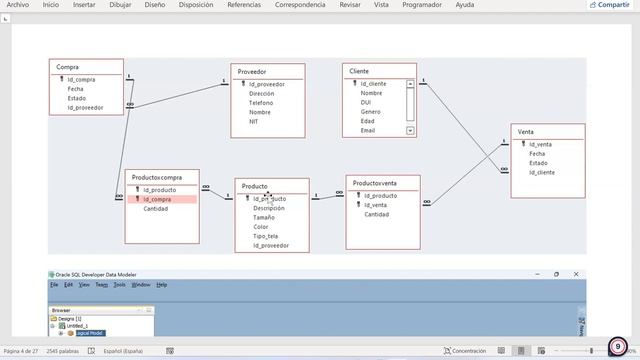Click the key icon of Id_producto in Productoxcompra
The width and height of the screenshot is (640, 360).
point(138,190)
